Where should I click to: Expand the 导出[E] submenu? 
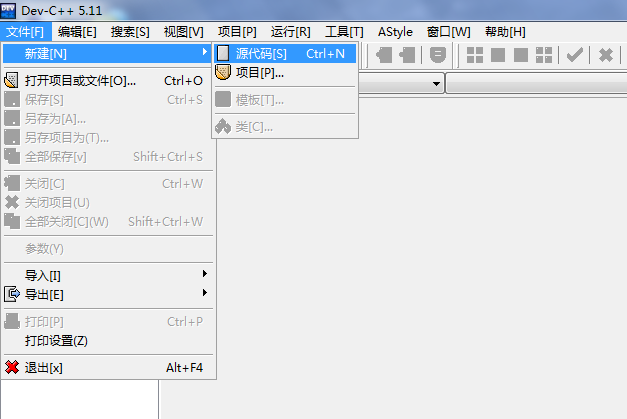(x=108, y=295)
